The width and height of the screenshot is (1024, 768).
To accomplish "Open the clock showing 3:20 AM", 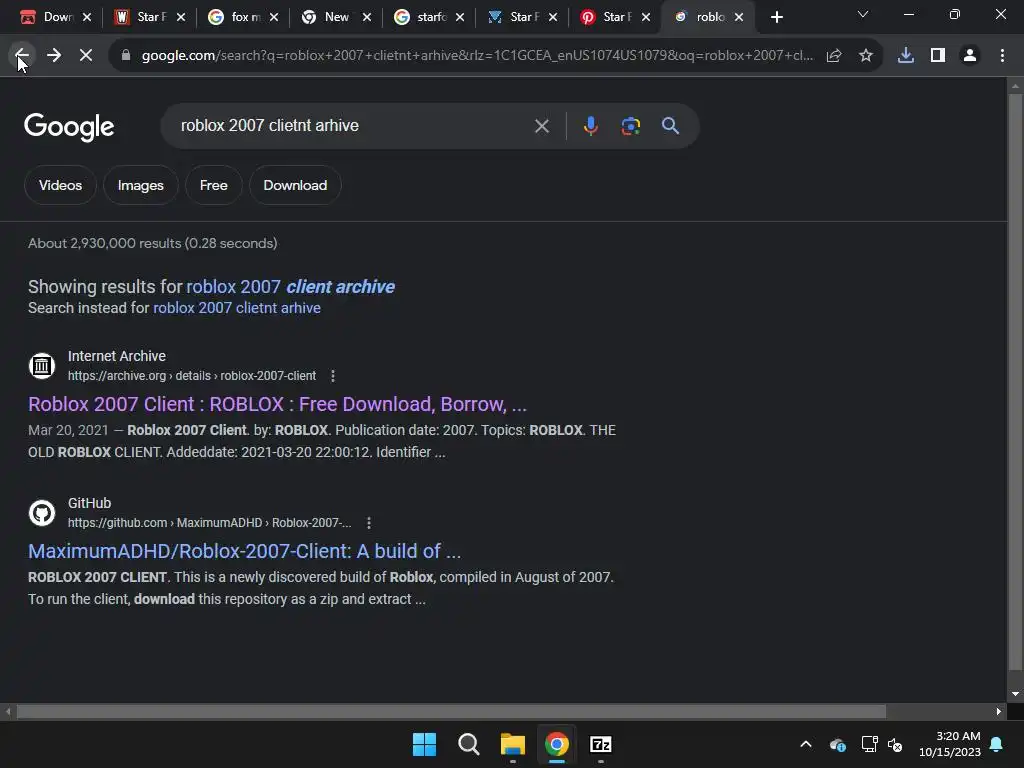I will pos(950,744).
